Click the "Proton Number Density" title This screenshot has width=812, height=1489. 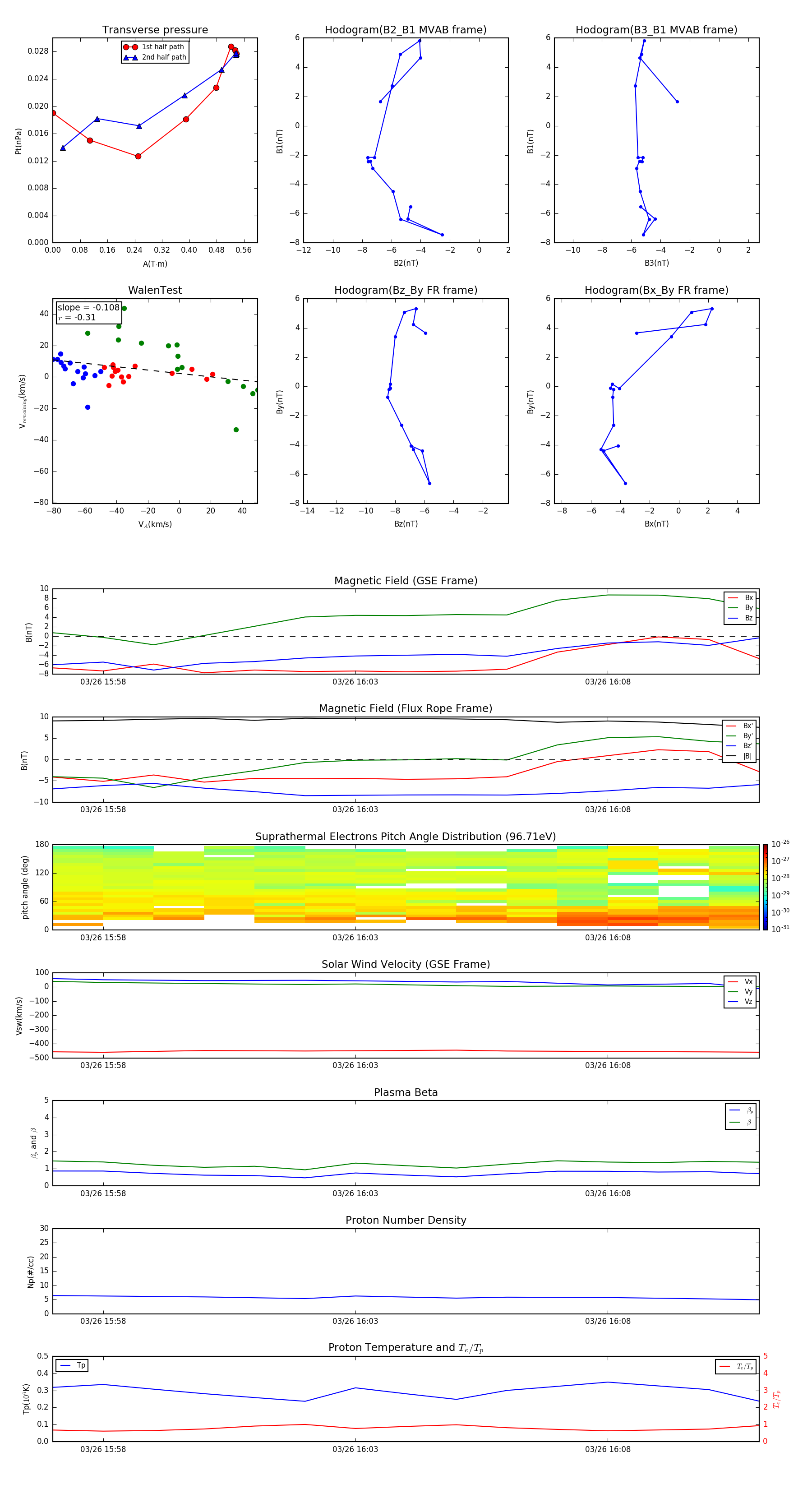coord(406,1220)
